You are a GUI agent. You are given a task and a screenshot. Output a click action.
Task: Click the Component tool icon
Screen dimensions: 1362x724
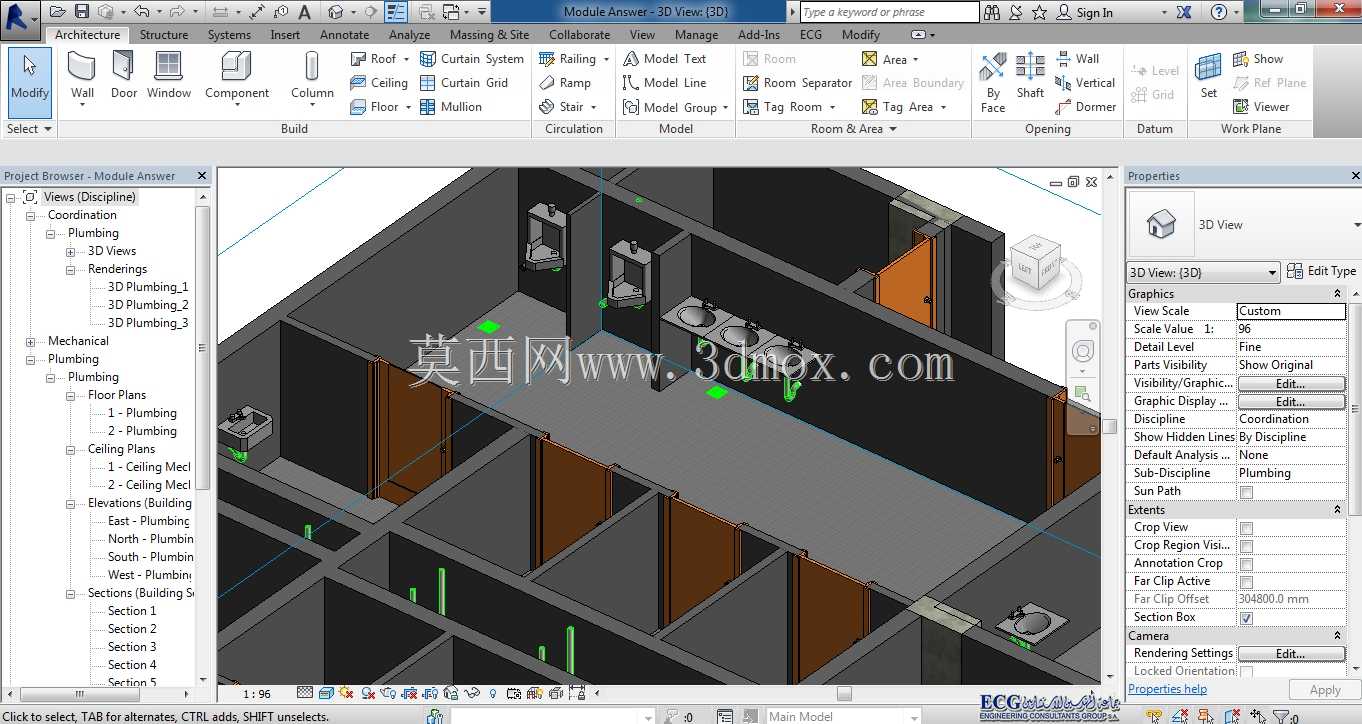click(x=237, y=67)
